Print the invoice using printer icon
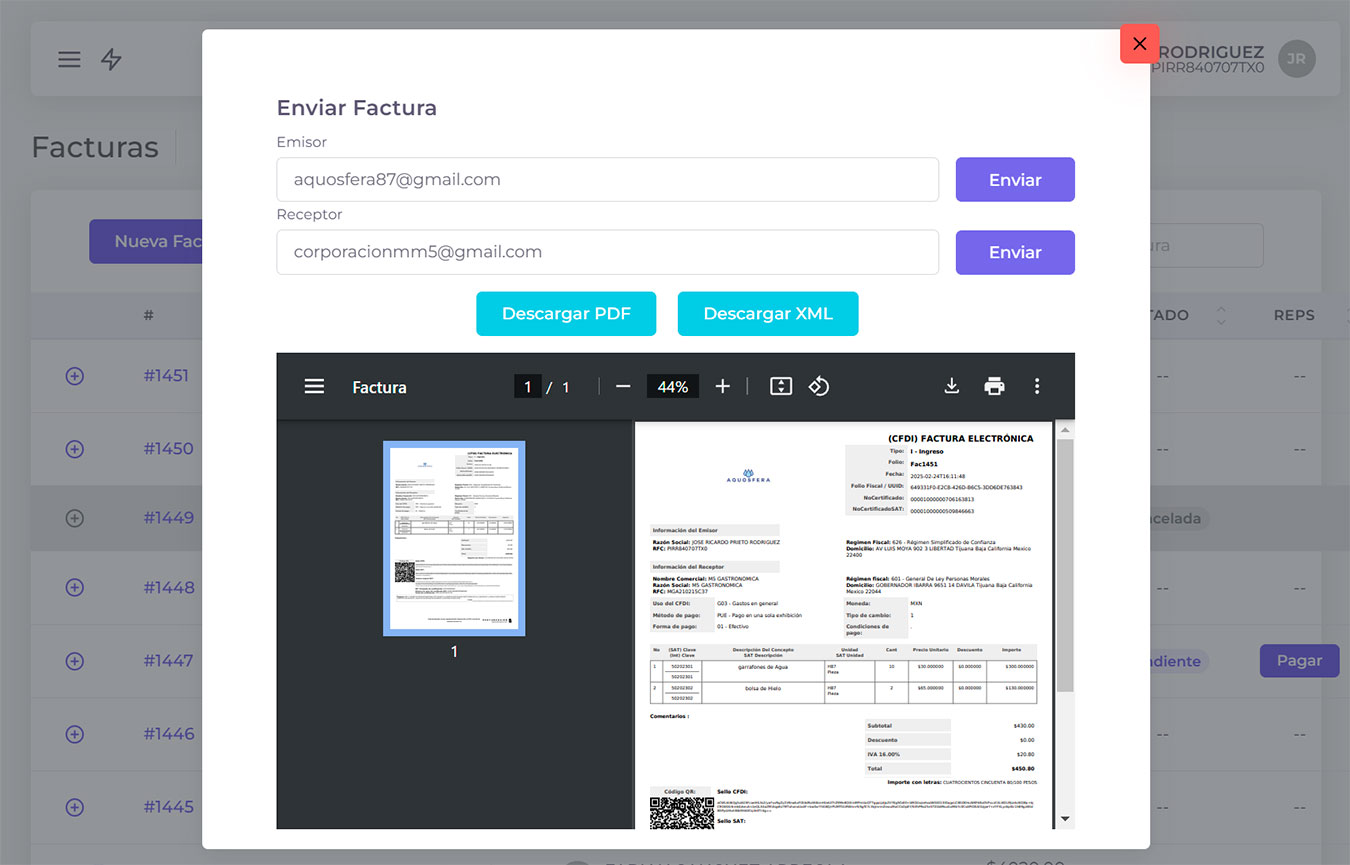This screenshot has height=865, width=1350. click(x=994, y=387)
